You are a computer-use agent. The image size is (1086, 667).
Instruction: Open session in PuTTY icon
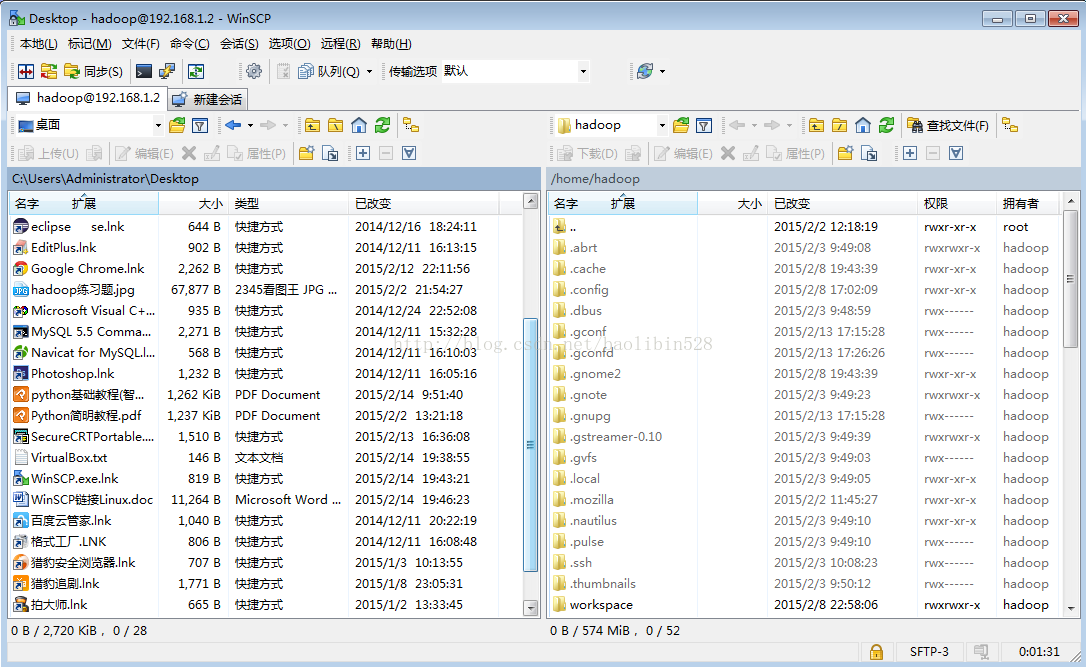tap(167, 71)
